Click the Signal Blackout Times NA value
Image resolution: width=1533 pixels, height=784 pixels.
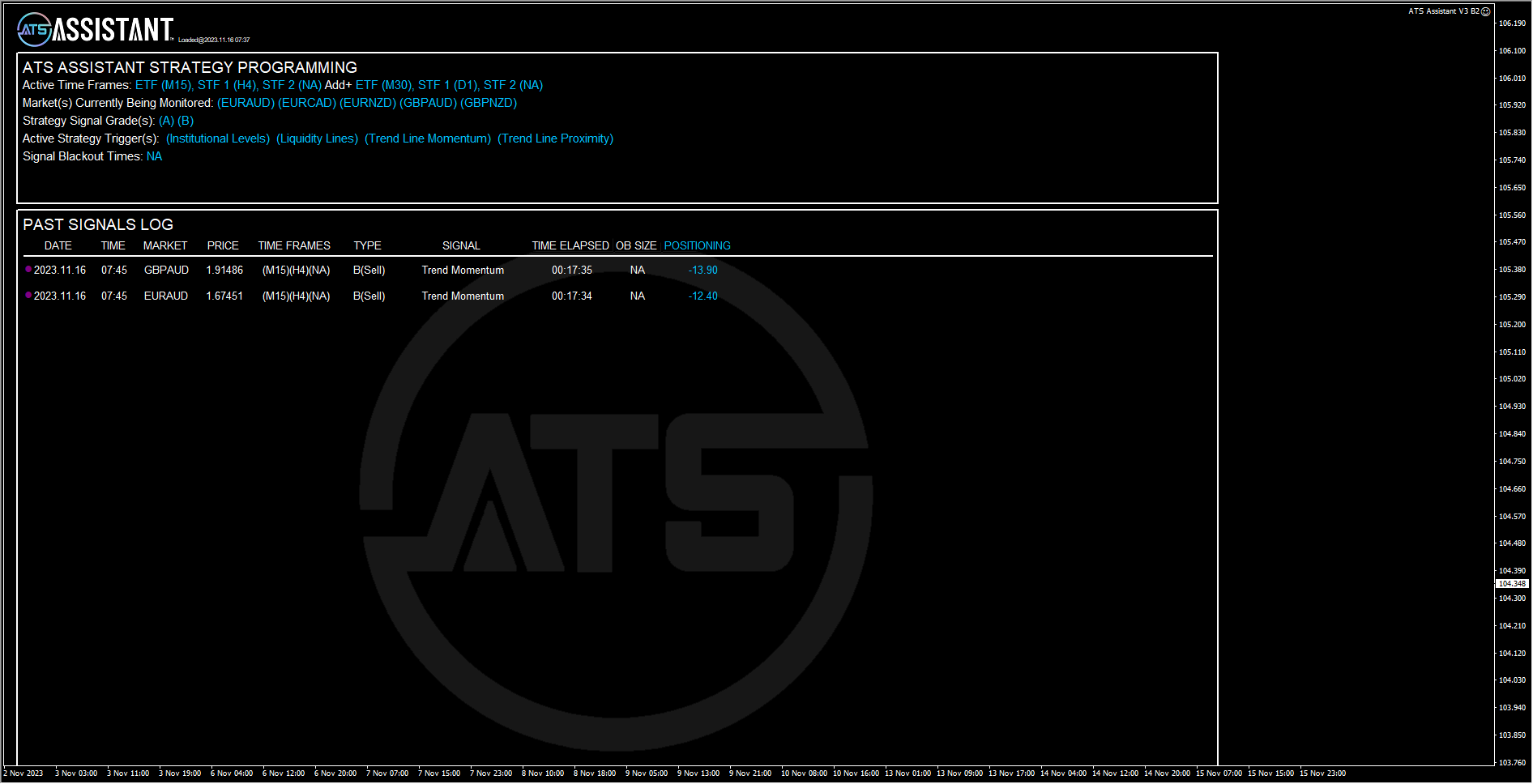[154, 156]
